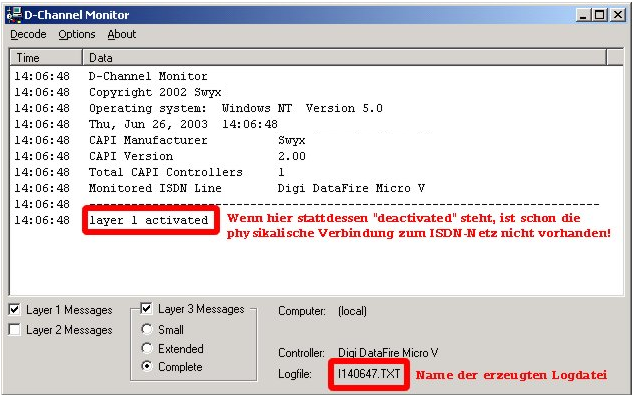Enable the Layer 2 Messages checkbox
This screenshot has width=632, height=395.
pyautogui.click(x=15, y=330)
